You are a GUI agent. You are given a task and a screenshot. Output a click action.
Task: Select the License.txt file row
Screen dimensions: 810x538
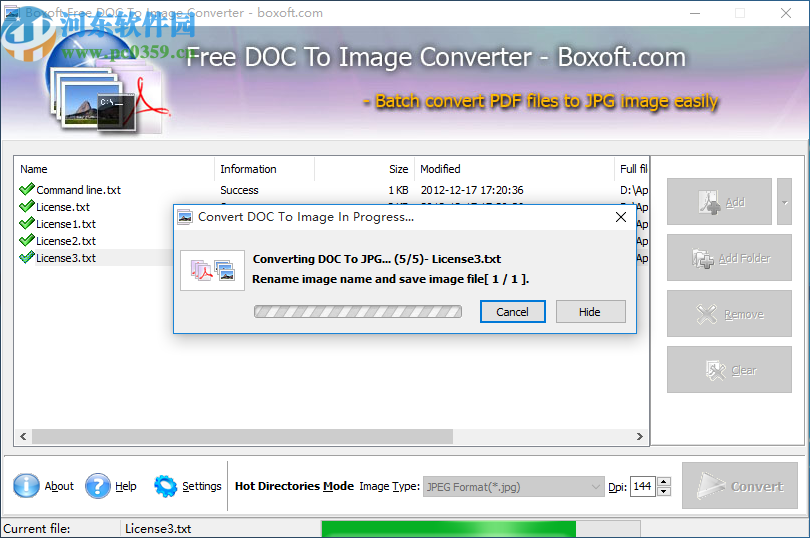[x=95, y=207]
